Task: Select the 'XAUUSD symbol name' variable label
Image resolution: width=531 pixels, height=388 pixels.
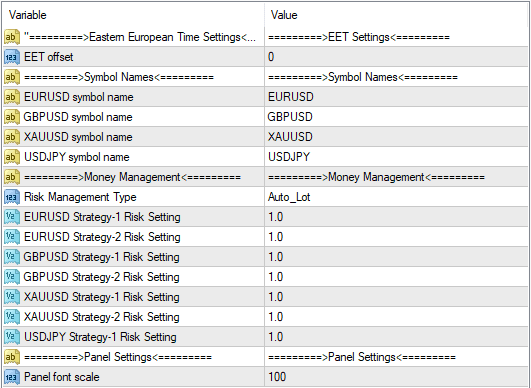Action: tap(78, 137)
